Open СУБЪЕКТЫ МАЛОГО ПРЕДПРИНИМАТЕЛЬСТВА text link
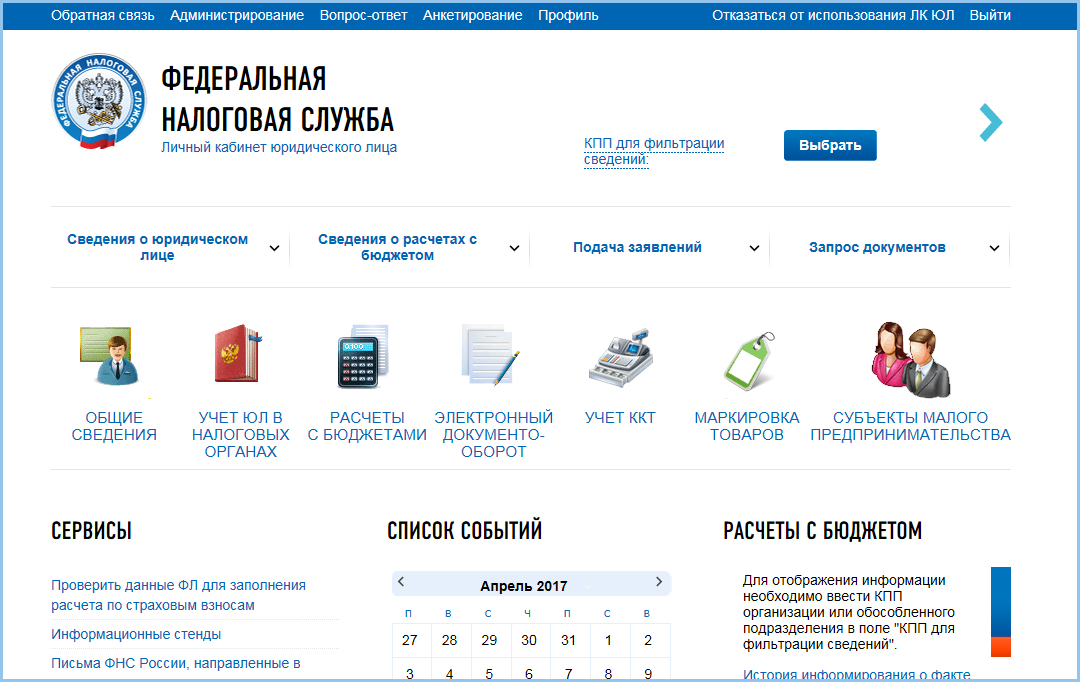Viewport: 1080px width, 682px height. (x=911, y=426)
